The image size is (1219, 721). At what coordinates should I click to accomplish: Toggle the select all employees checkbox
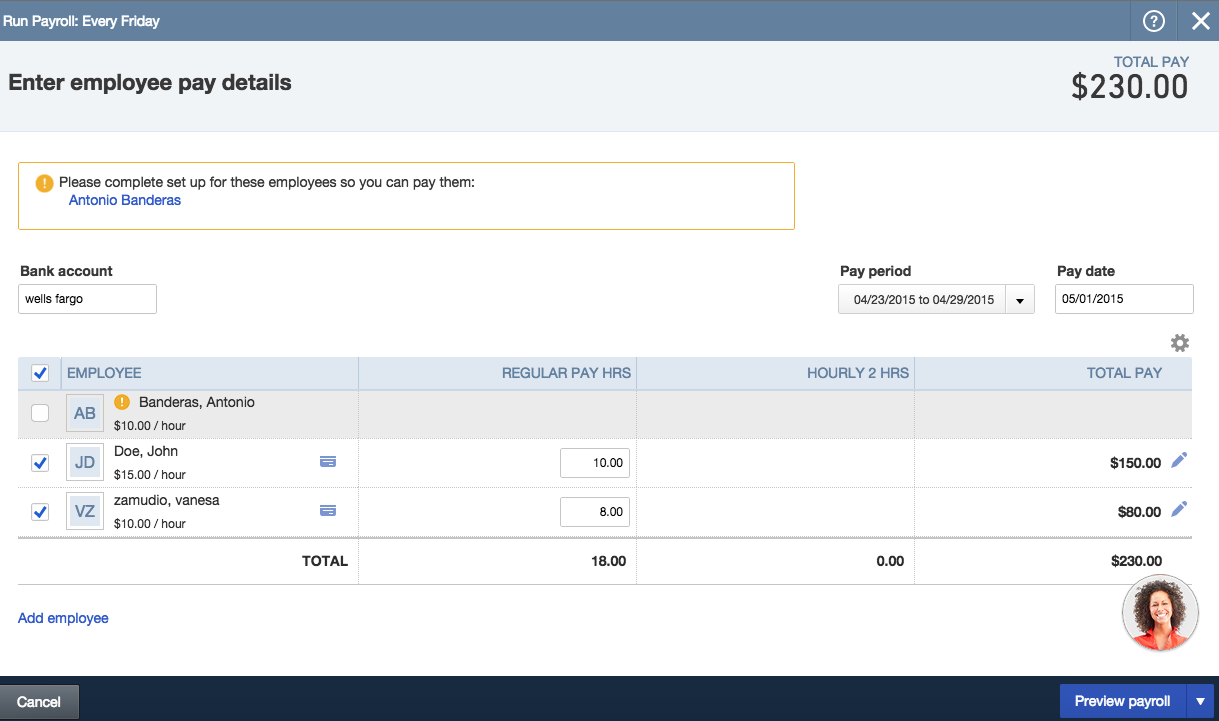click(x=40, y=373)
